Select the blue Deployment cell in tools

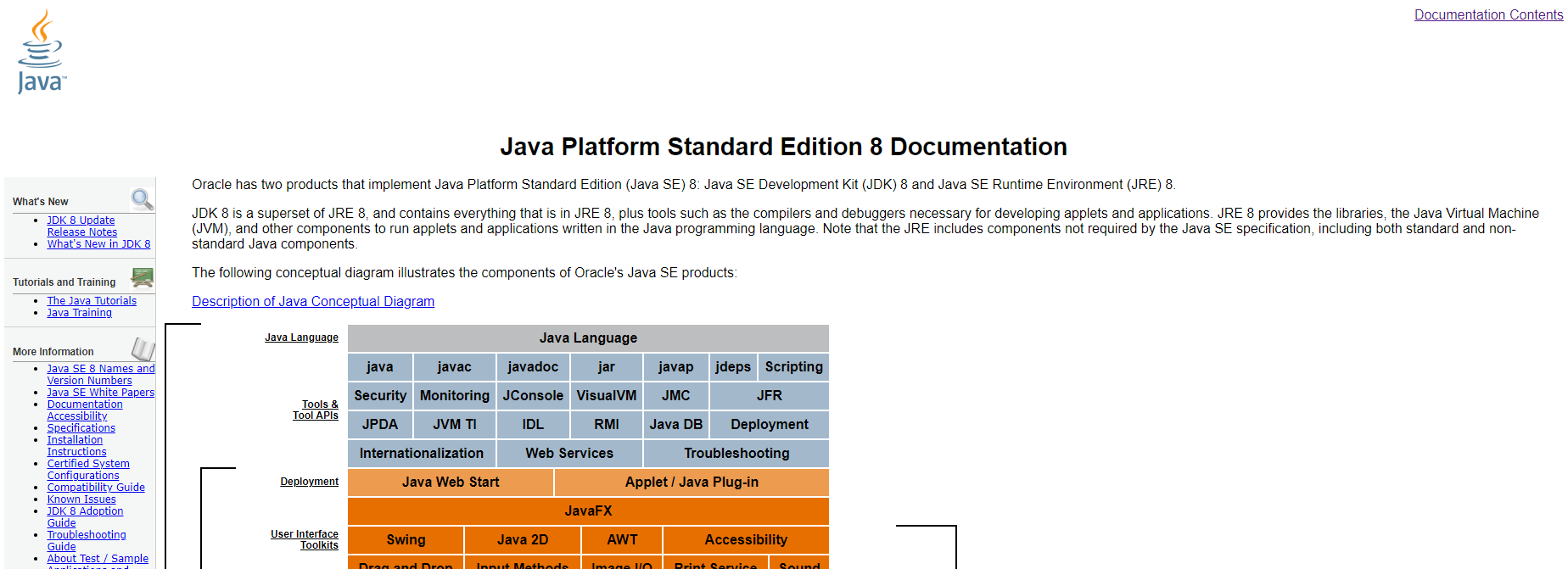(x=770, y=424)
